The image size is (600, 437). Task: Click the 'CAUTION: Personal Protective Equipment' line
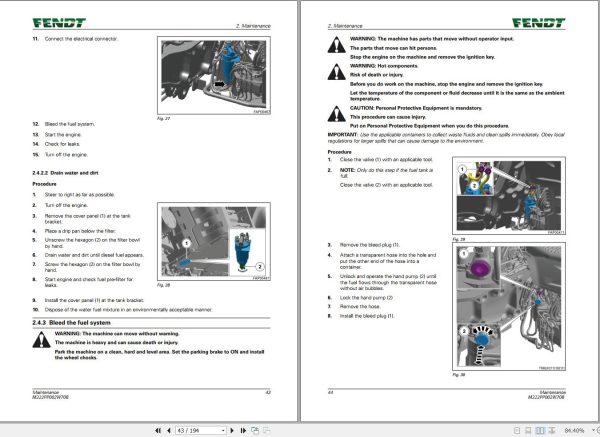coord(416,108)
